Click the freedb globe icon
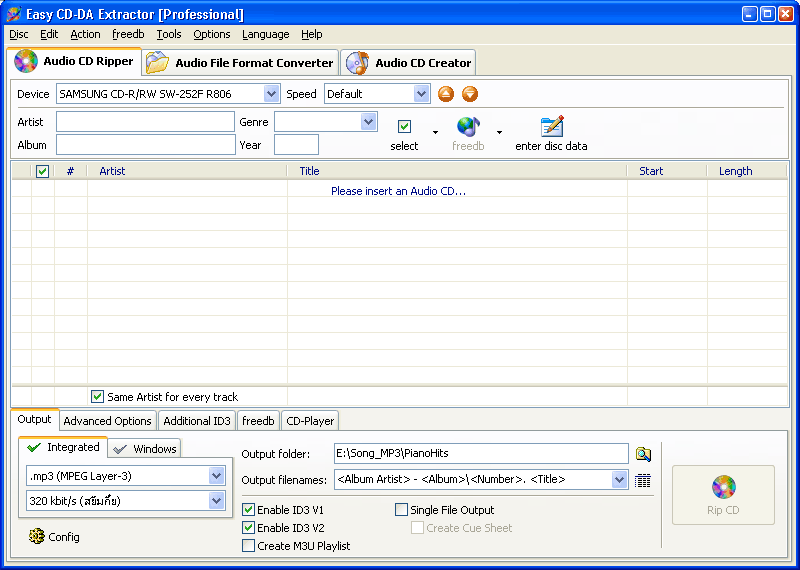The height and width of the screenshot is (570, 800). click(468, 127)
